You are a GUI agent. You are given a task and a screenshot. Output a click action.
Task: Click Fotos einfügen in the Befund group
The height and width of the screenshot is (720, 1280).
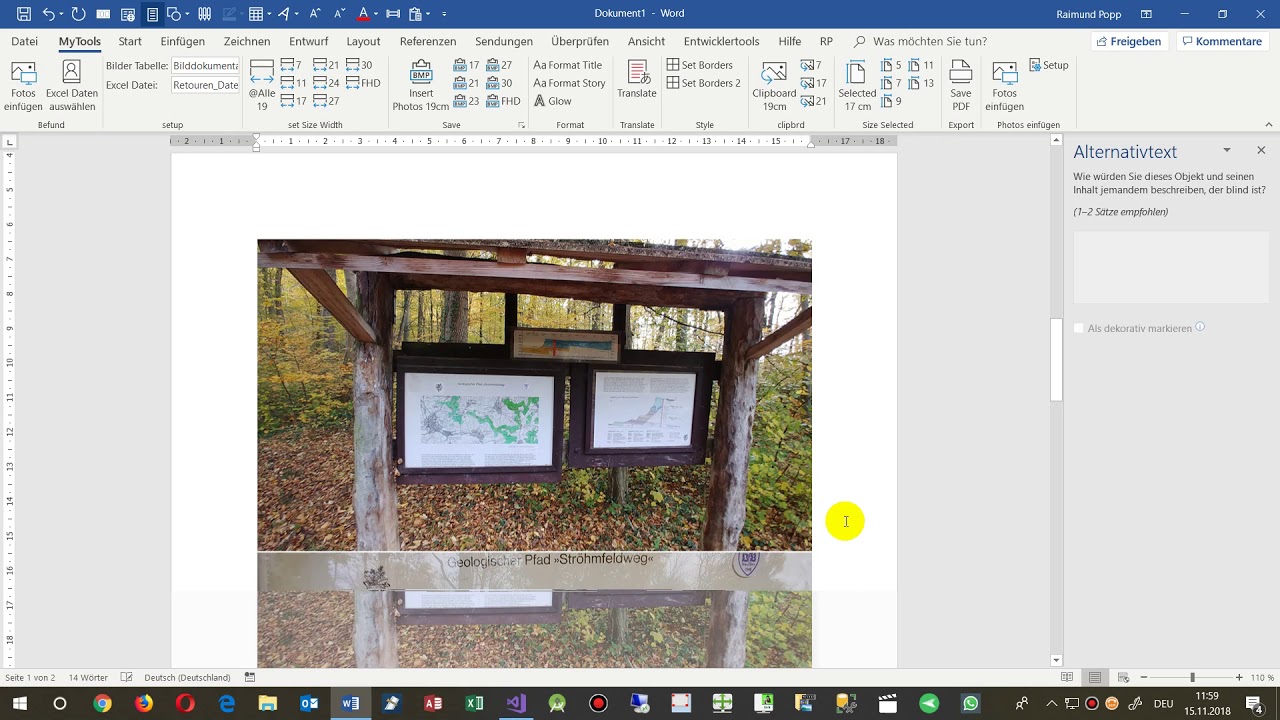point(23,86)
